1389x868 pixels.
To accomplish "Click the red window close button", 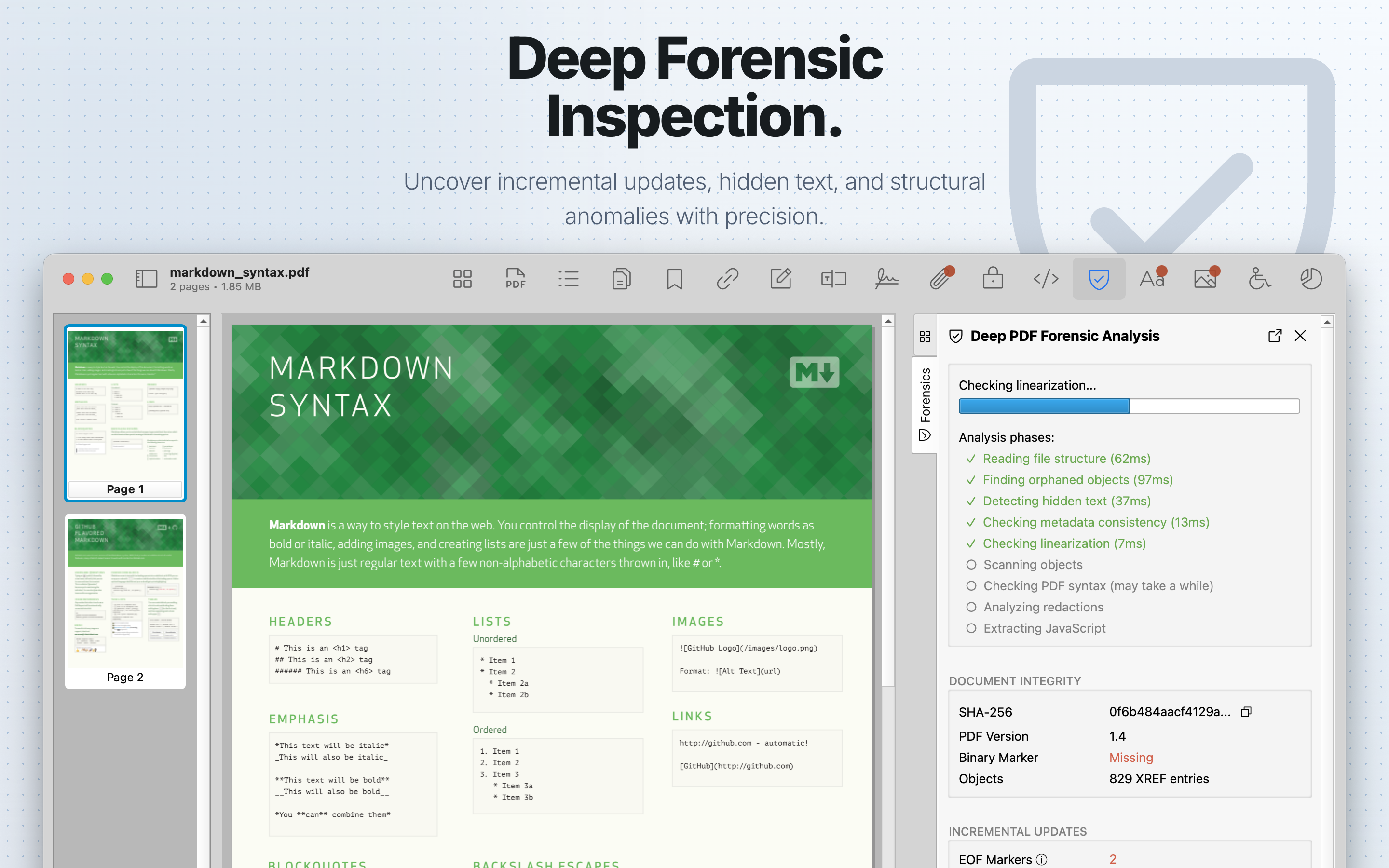I will (68, 279).
